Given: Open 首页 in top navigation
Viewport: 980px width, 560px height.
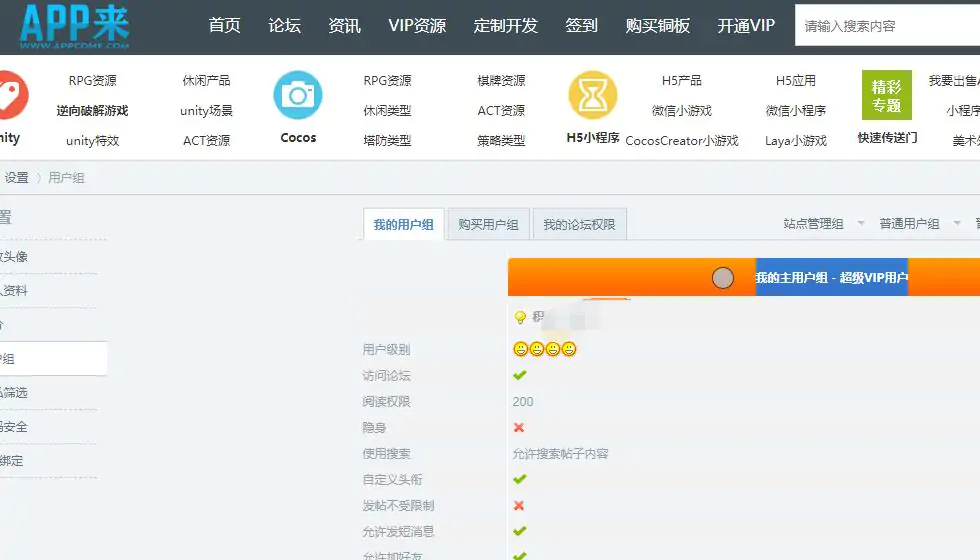Looking at the screenshot, I should (x=224, y=26).
